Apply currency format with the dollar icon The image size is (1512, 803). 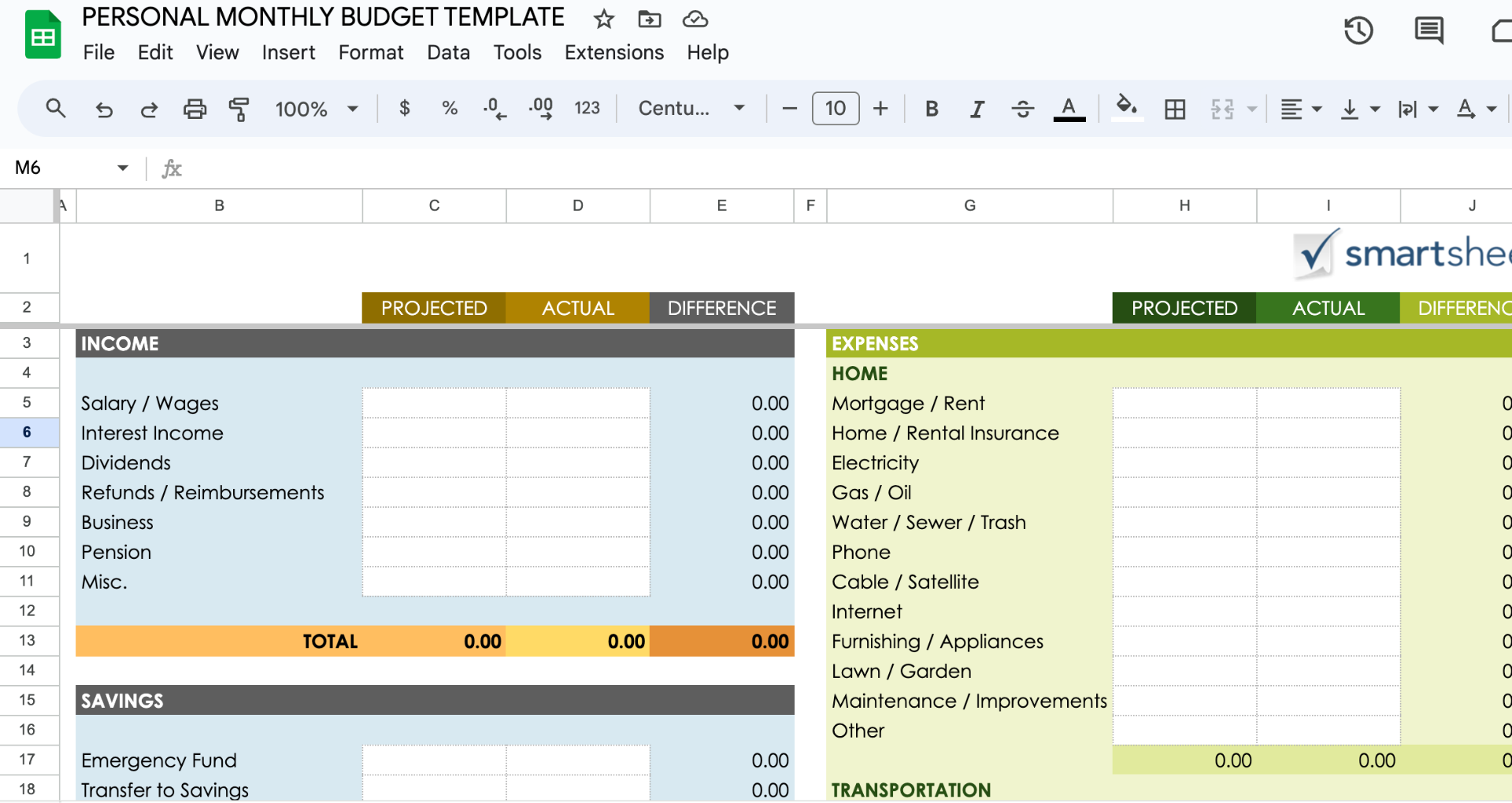[405, 109]
